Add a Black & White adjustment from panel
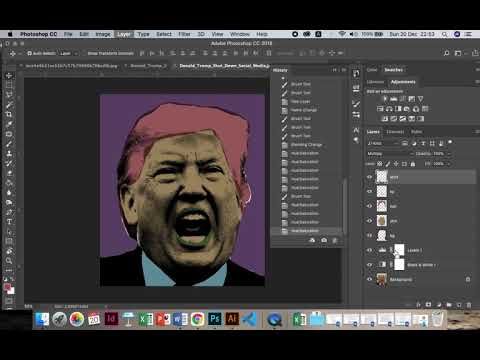480x360 pixels. click(398, 109)
